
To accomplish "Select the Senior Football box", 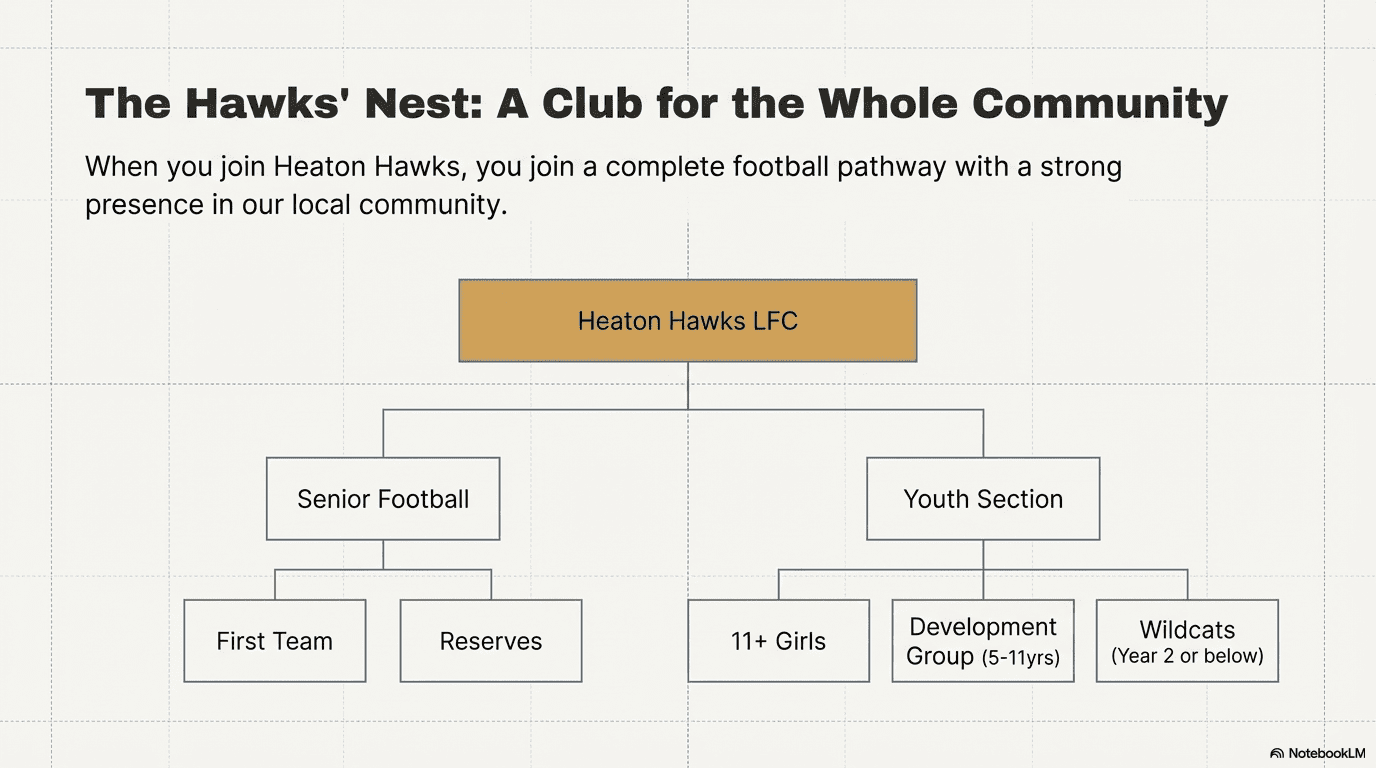I will (x=383, y=499).
